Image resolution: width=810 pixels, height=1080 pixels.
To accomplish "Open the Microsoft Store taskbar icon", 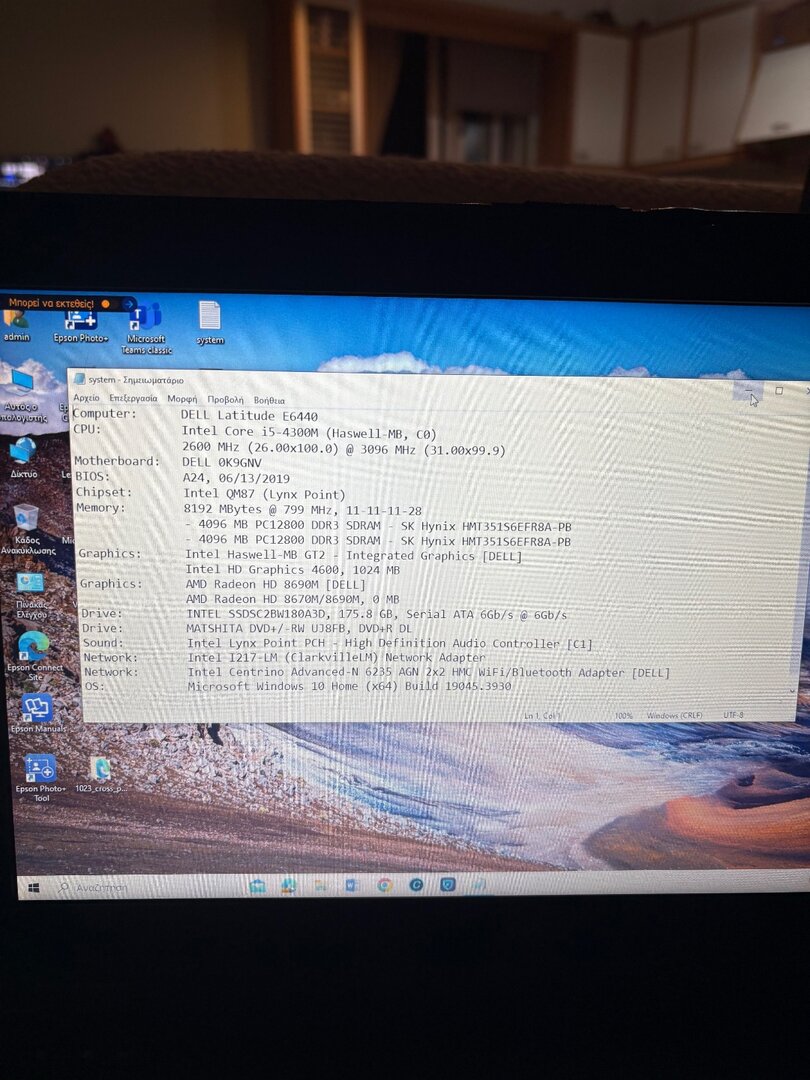I will click(257, 886).
